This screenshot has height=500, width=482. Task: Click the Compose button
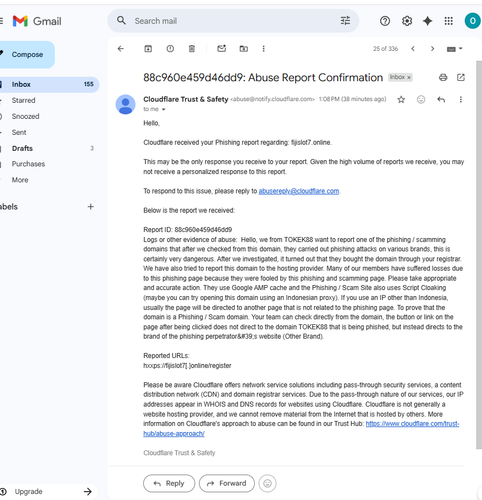[27, 55]
